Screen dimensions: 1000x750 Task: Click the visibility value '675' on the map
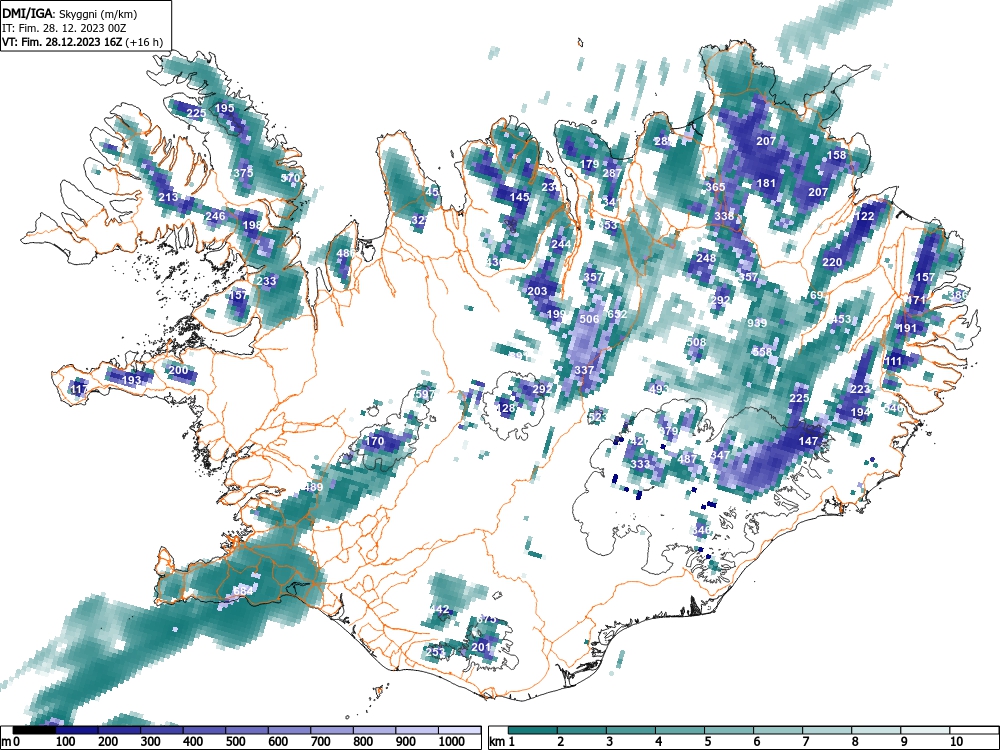[486, 619]
